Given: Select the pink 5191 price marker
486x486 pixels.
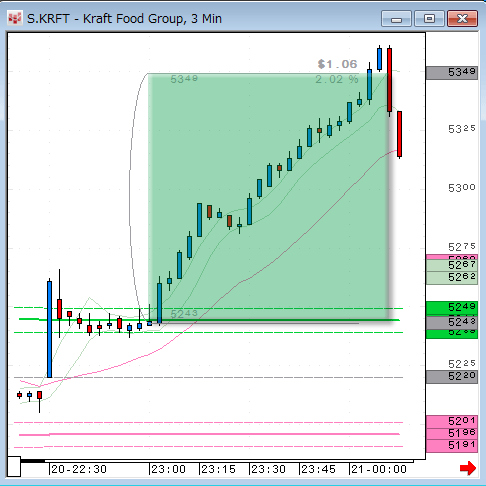Looking at the screenshot, I should pos(452,446).
